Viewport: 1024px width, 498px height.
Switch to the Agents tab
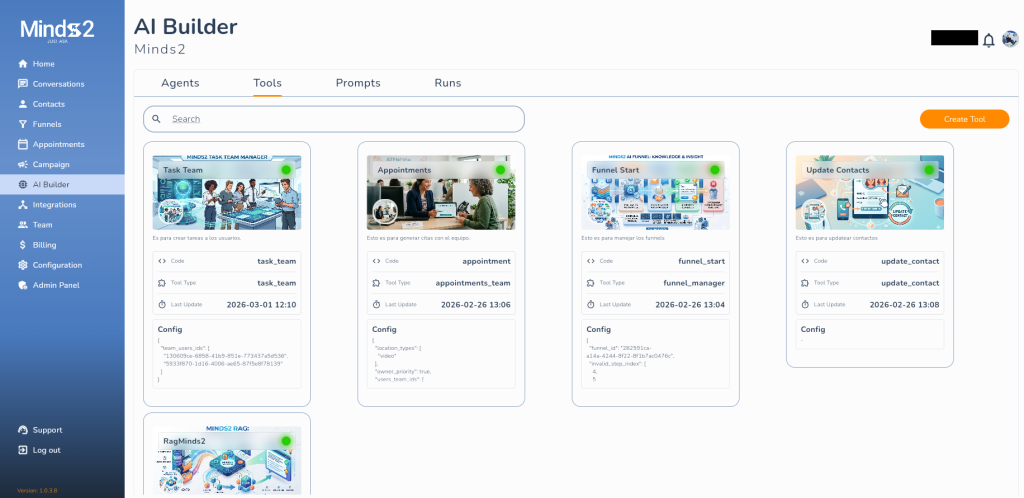pos(180,83)
